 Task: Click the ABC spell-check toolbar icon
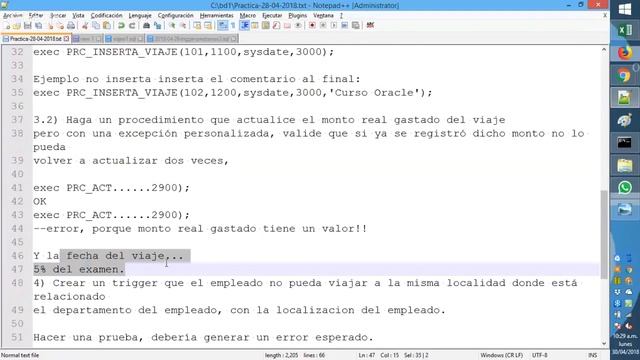[x=370, y=26]
